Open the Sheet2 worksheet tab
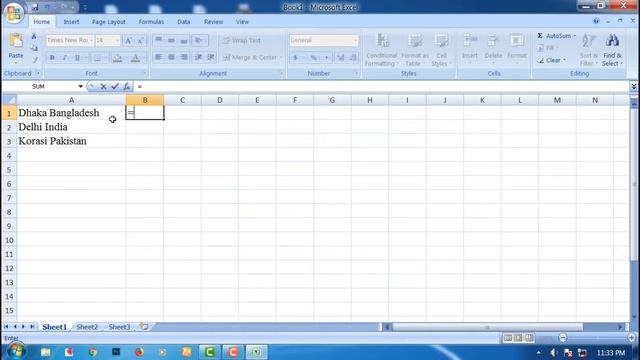Image resolution: width=640 pixels, height=360 pixels. click(87, 327)
